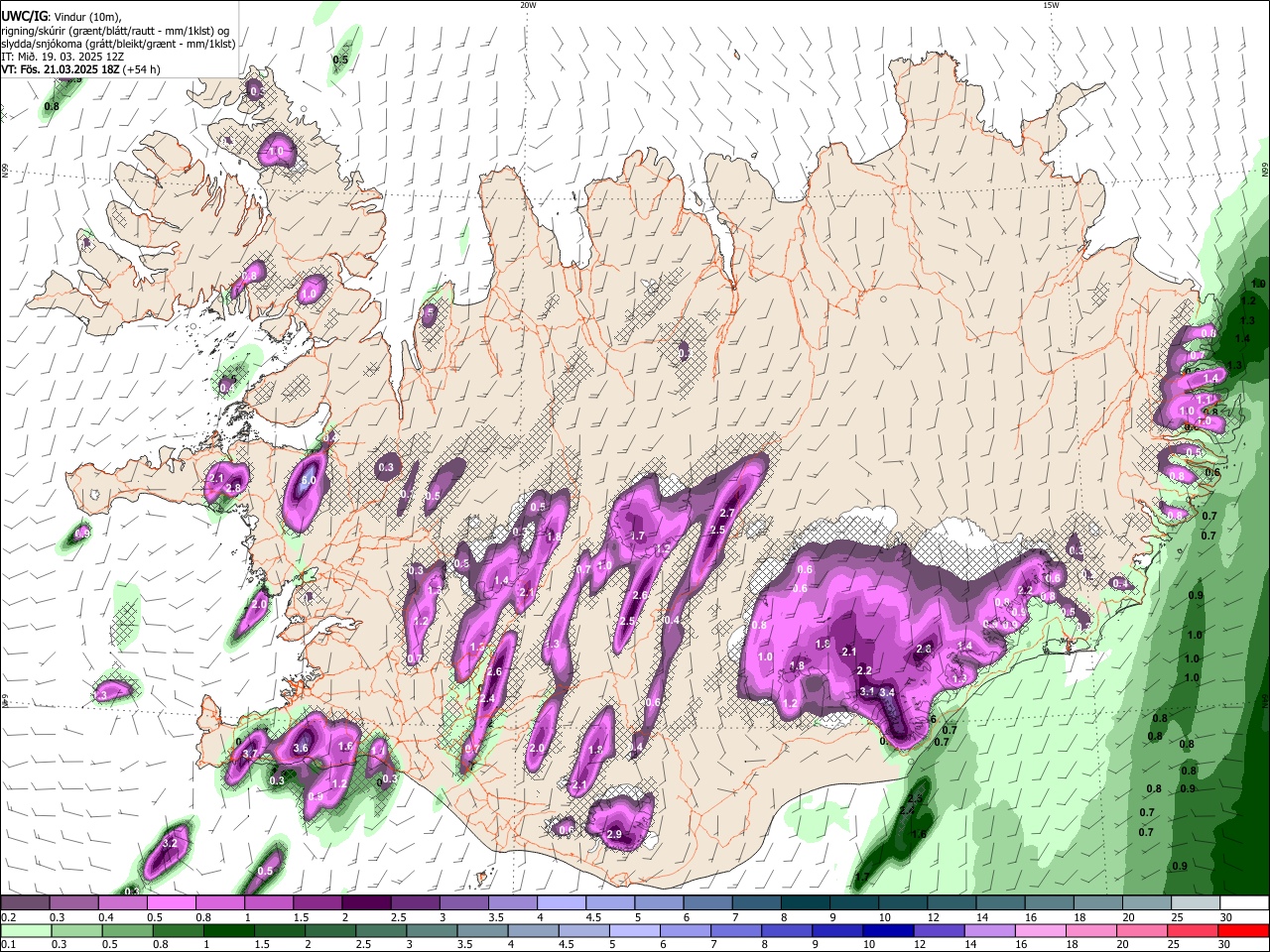Click the green '2.3' rain value
This screenshot has width=1270, height=952.
pyautogui.click(x=915, y=798)
